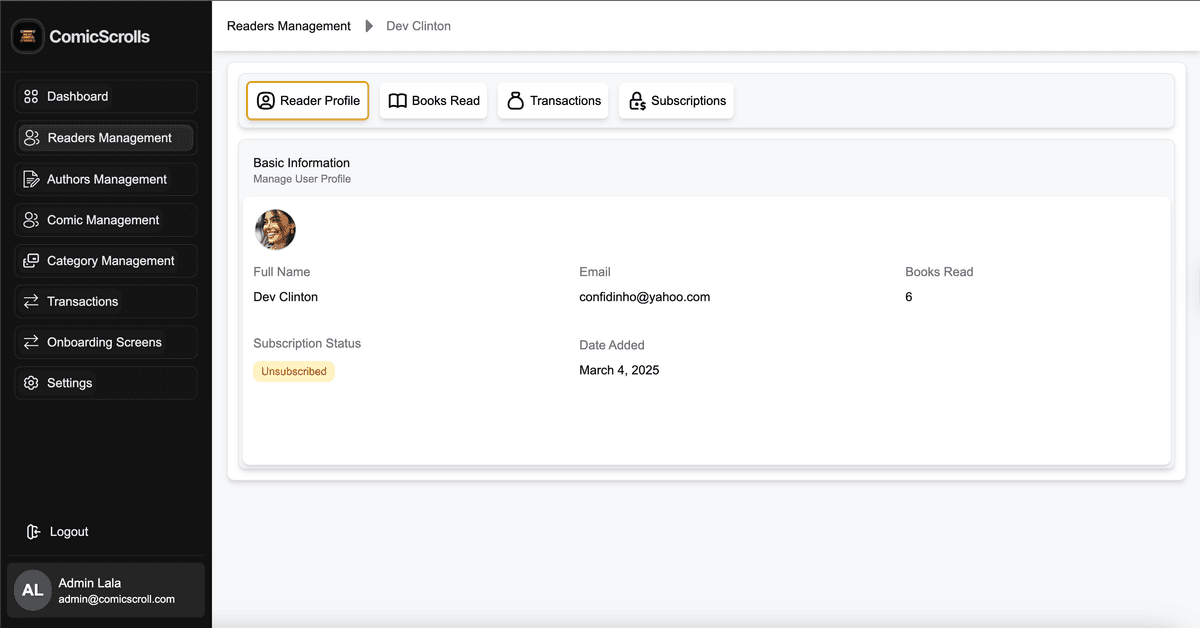Click the Unsubscribed status badge
The image size is (1200, 628).
[293, 371]
